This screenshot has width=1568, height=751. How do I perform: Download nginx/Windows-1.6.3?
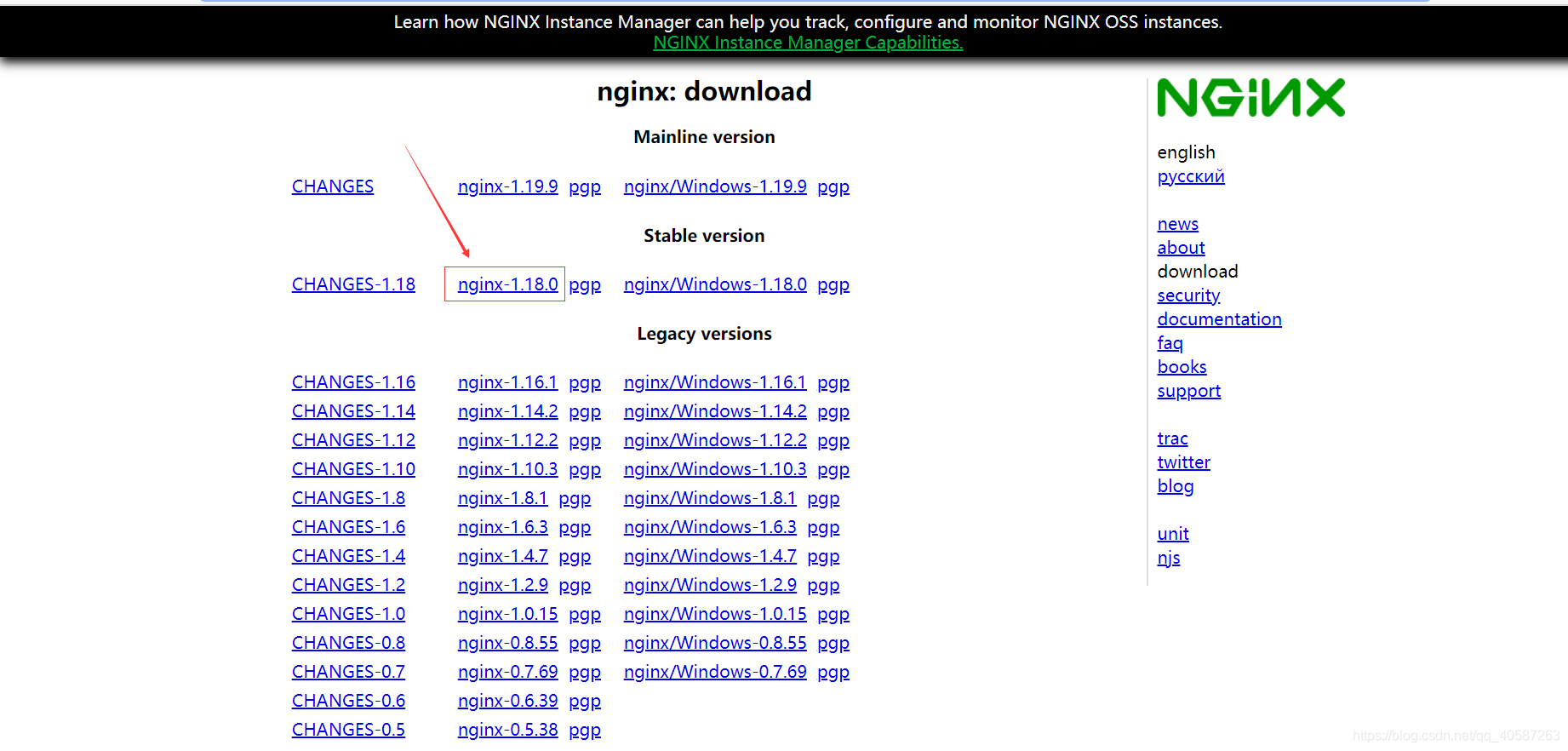pyautogui.click(x=710, y=527)
